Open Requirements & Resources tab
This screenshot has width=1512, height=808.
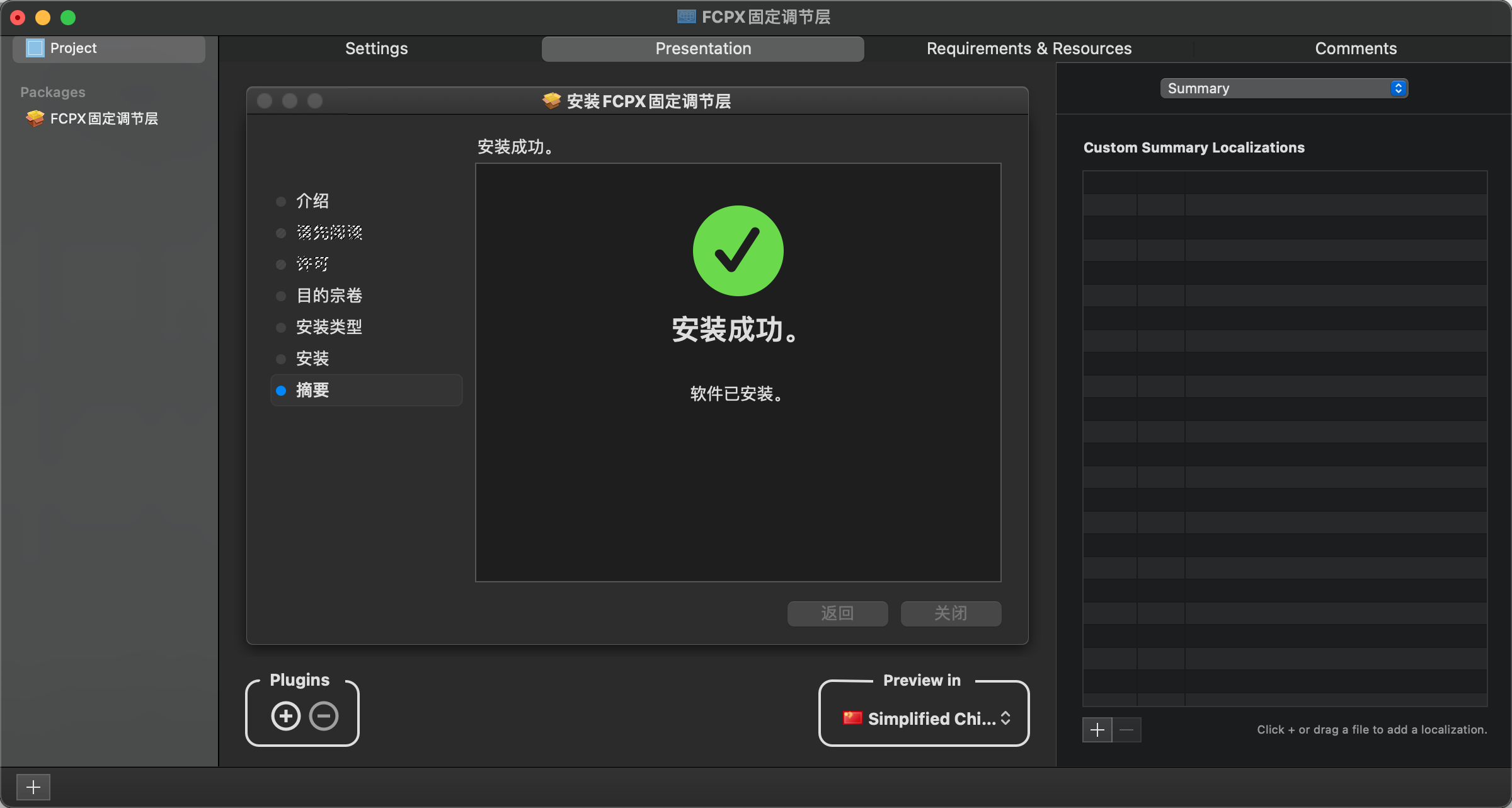coord(1029,49)
